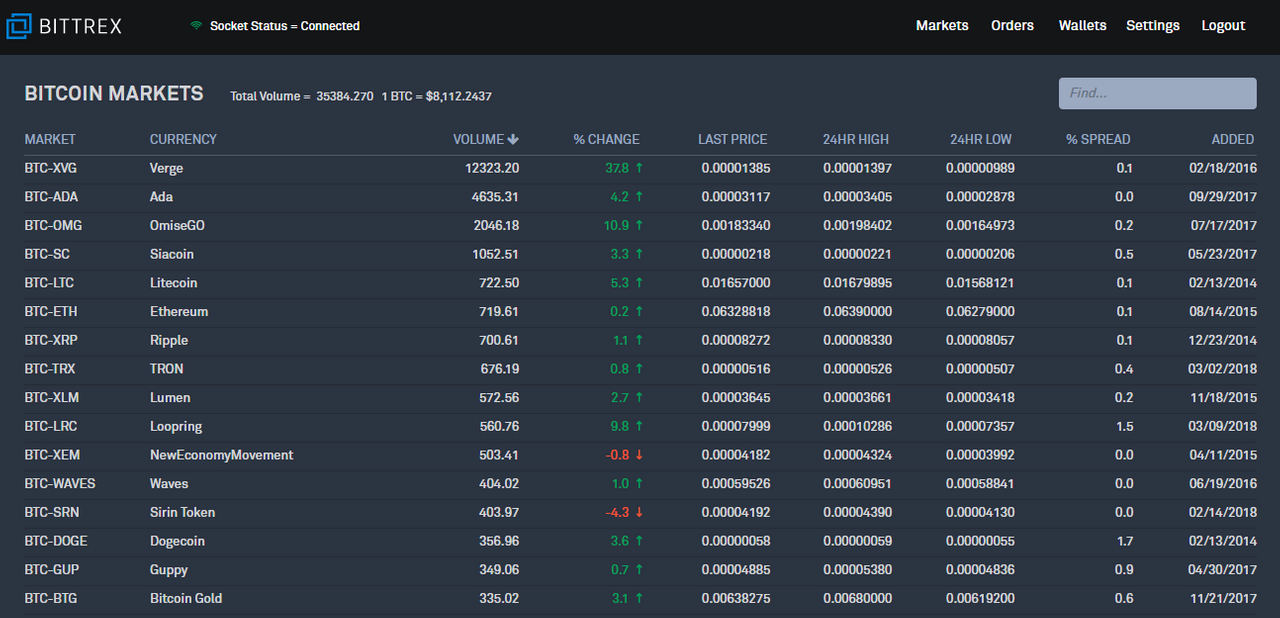Open the BTC-DOGE market row
1280x618 pixels.
tap(640, 541)
